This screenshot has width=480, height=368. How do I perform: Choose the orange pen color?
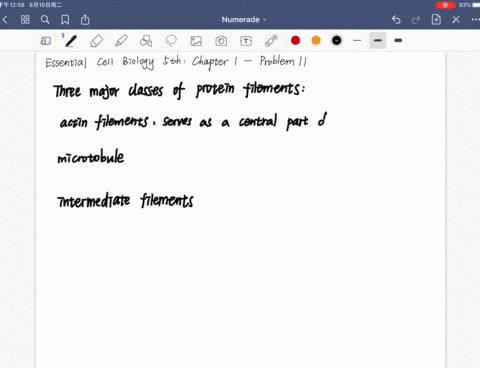pos(316,41)
